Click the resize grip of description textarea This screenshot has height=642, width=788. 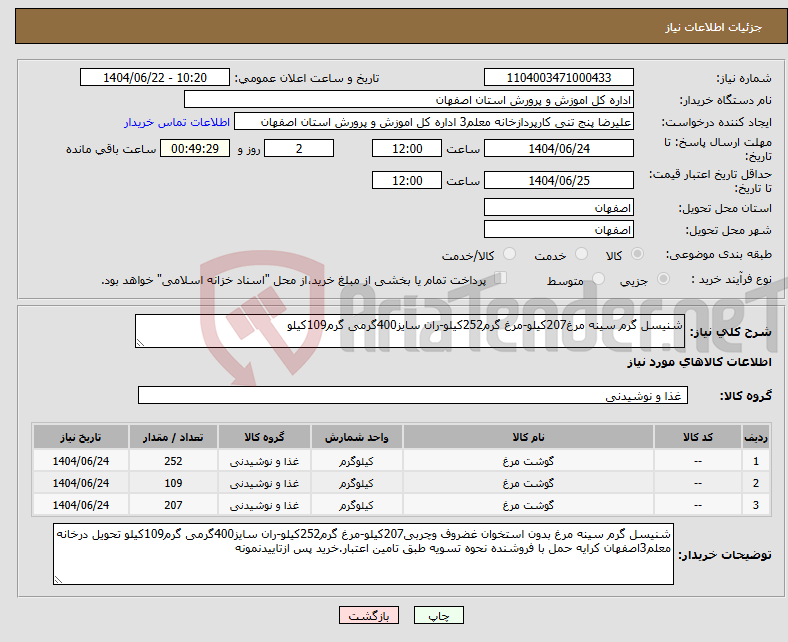coord(140,343)
